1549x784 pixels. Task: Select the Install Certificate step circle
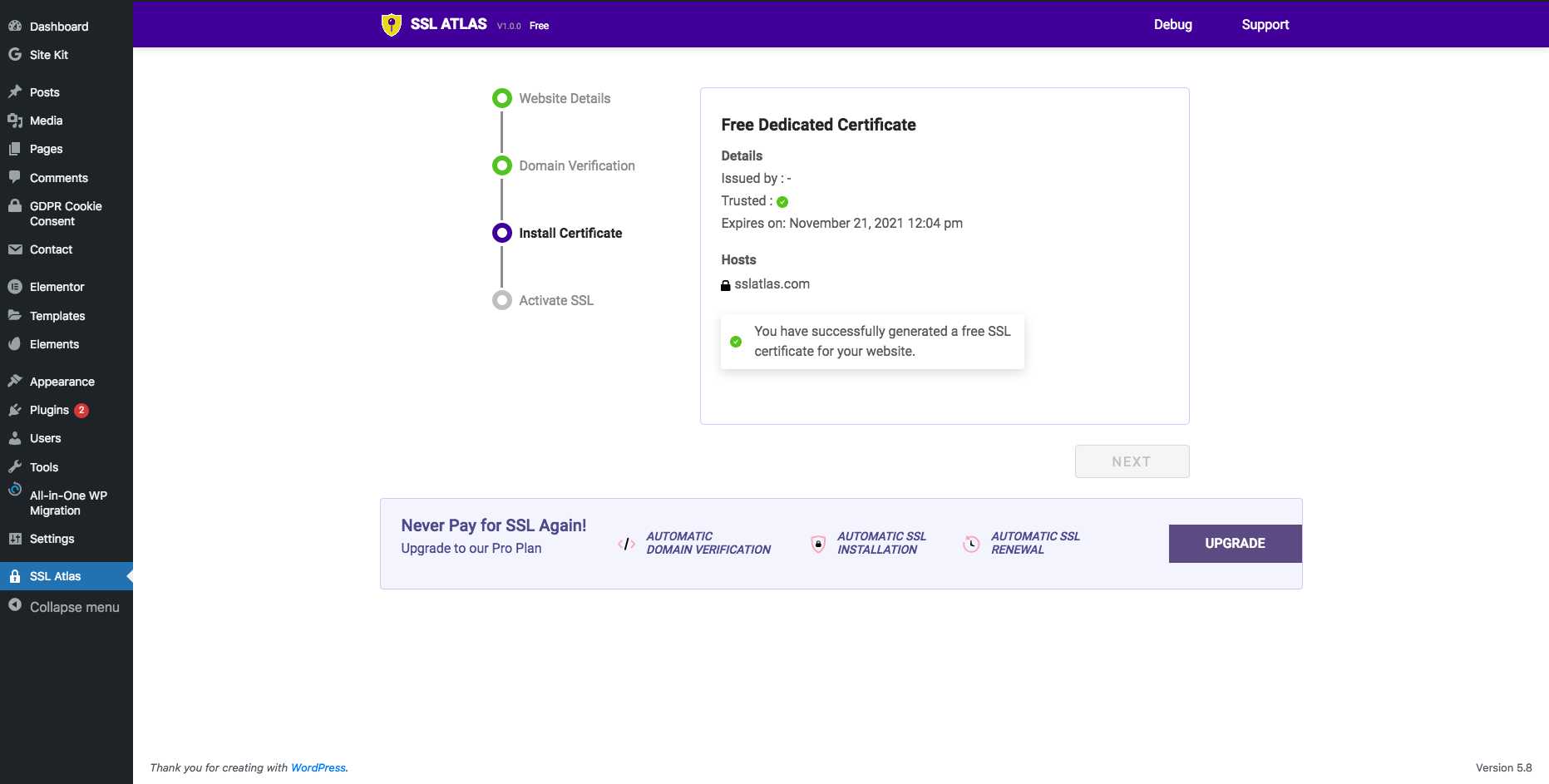[502, 233]
